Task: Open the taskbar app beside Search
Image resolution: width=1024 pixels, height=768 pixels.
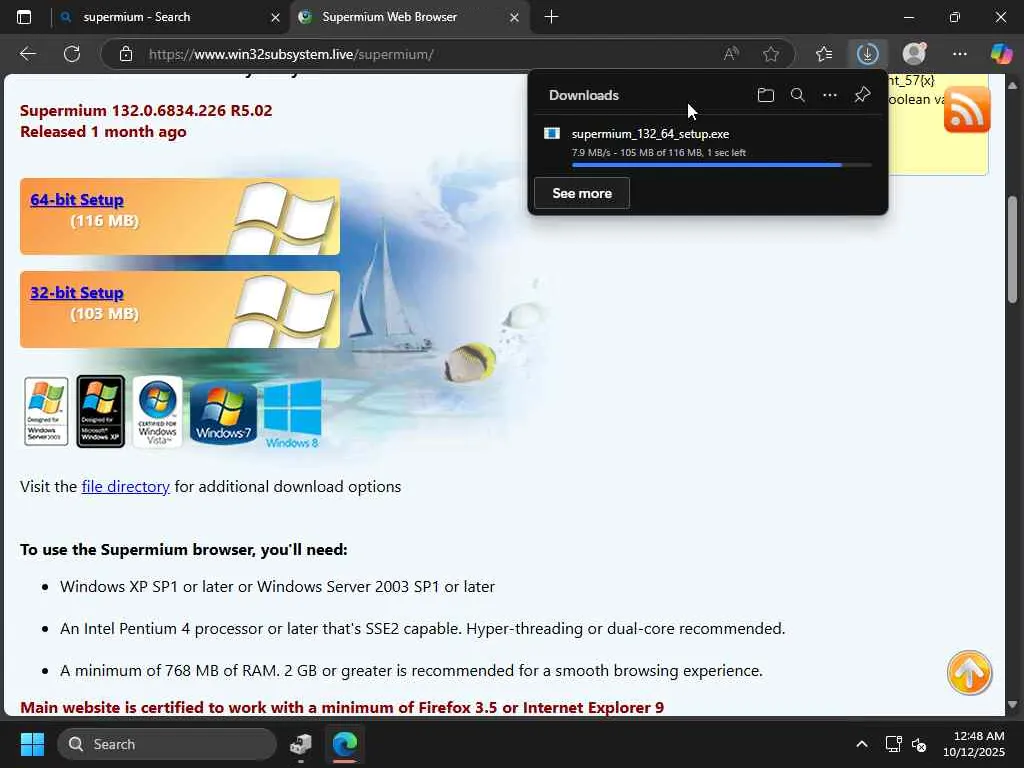Action: 301,744
